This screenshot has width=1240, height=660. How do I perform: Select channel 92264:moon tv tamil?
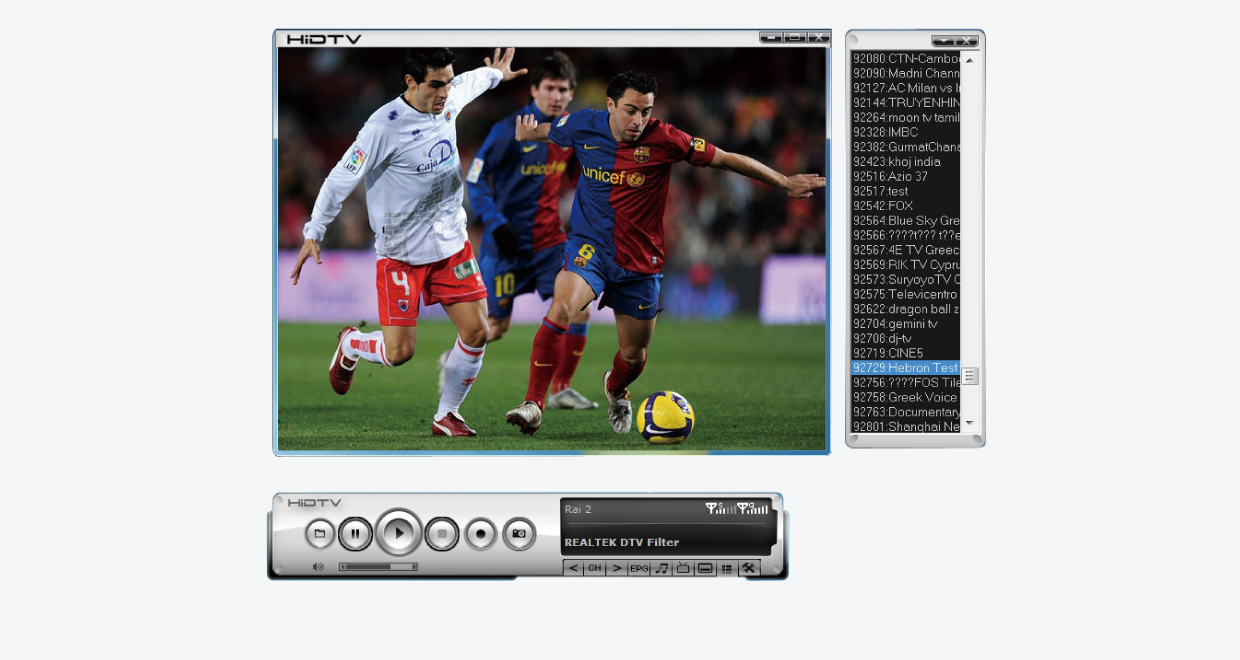coord(906,117)
